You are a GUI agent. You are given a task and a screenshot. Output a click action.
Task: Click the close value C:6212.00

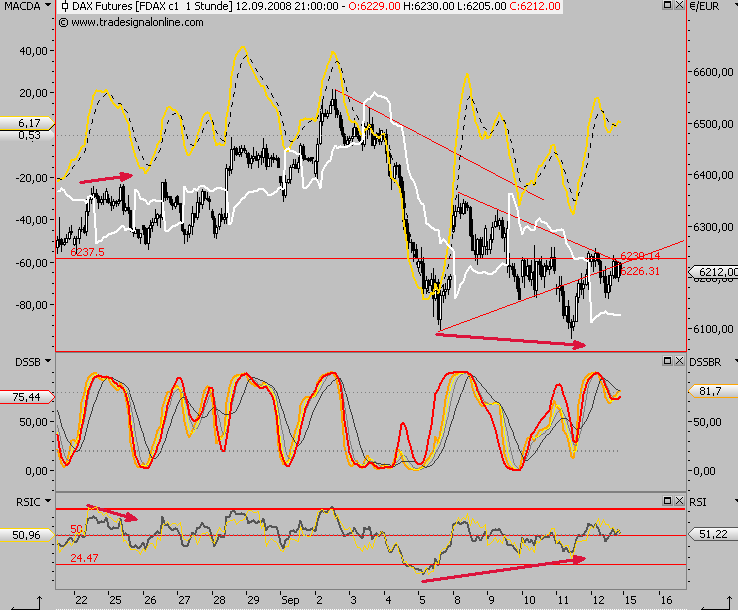535,6
